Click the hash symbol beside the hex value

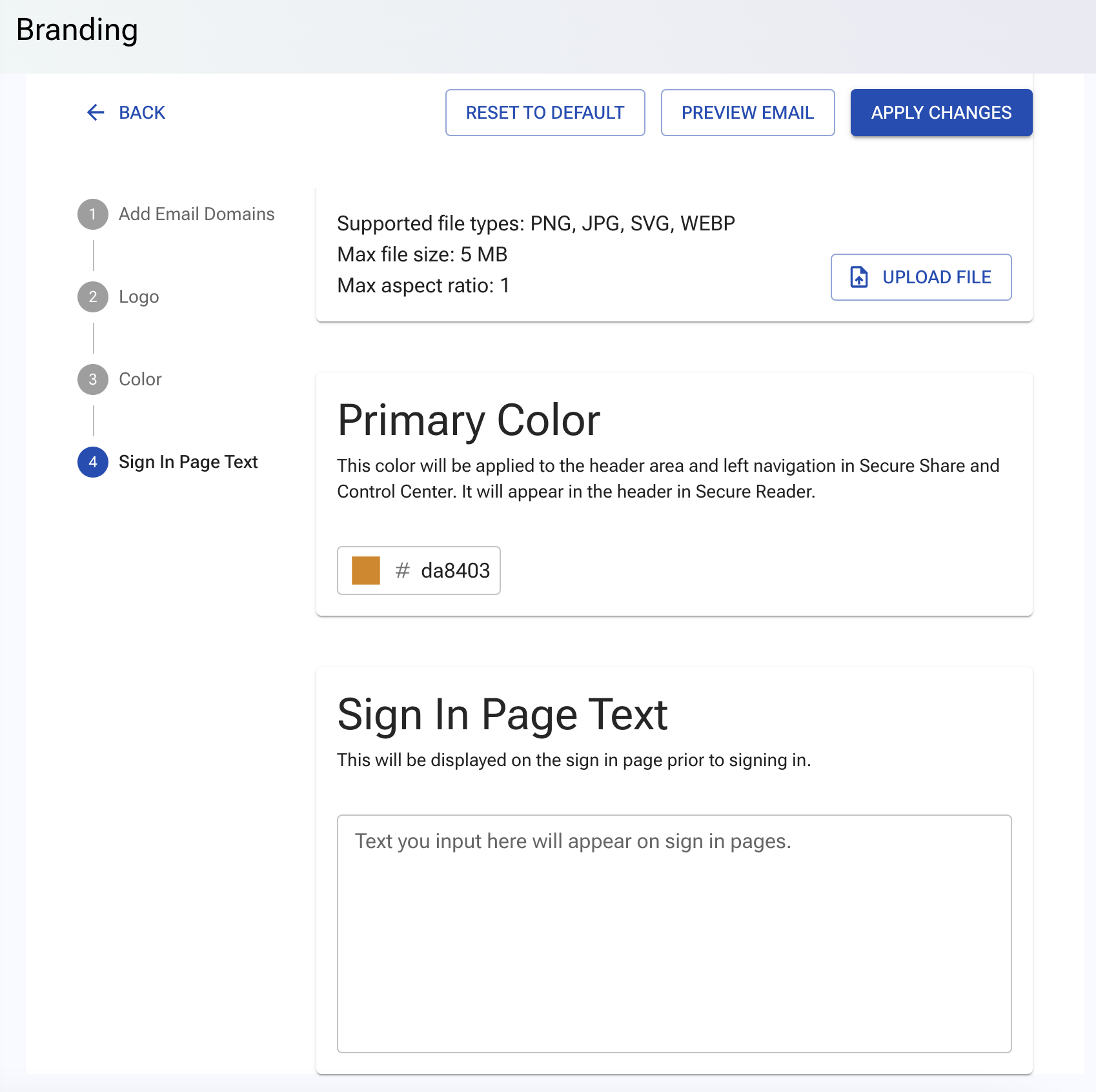[x=403, y=571]
